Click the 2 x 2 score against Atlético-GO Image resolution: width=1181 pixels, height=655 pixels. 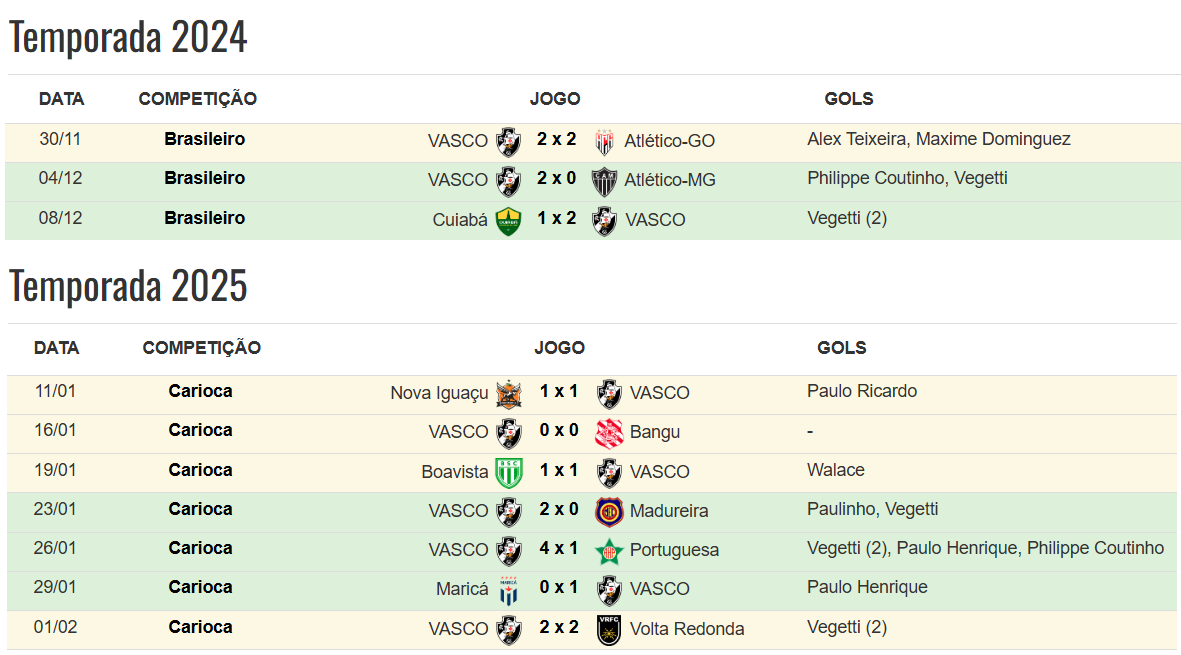pyautogui.click(x=556, y=140)
